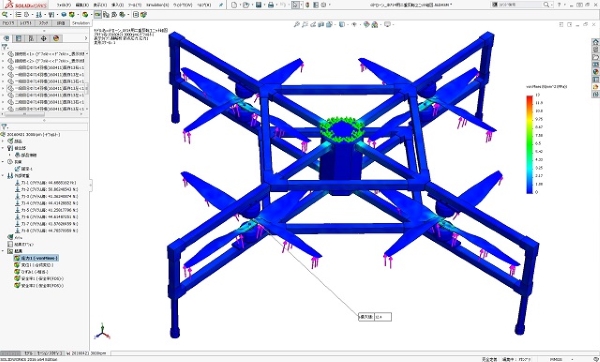Screen dimensions: 600x362
Task: Toggle the highlighted view button in Simulation toolbar
Action: 98,15
